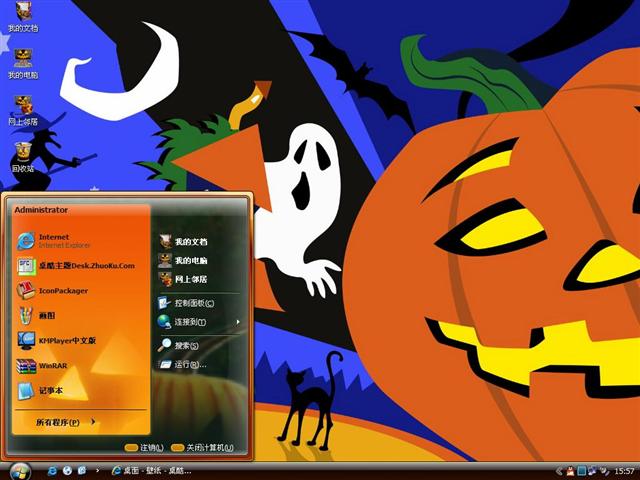Click the 注销(L) log off button

[144, 448]
